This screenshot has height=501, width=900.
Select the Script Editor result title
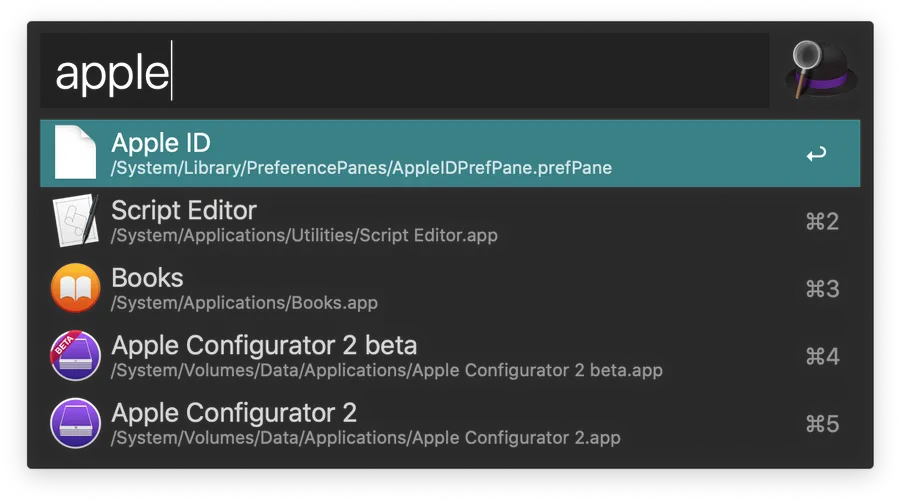(x=184, y=210)
